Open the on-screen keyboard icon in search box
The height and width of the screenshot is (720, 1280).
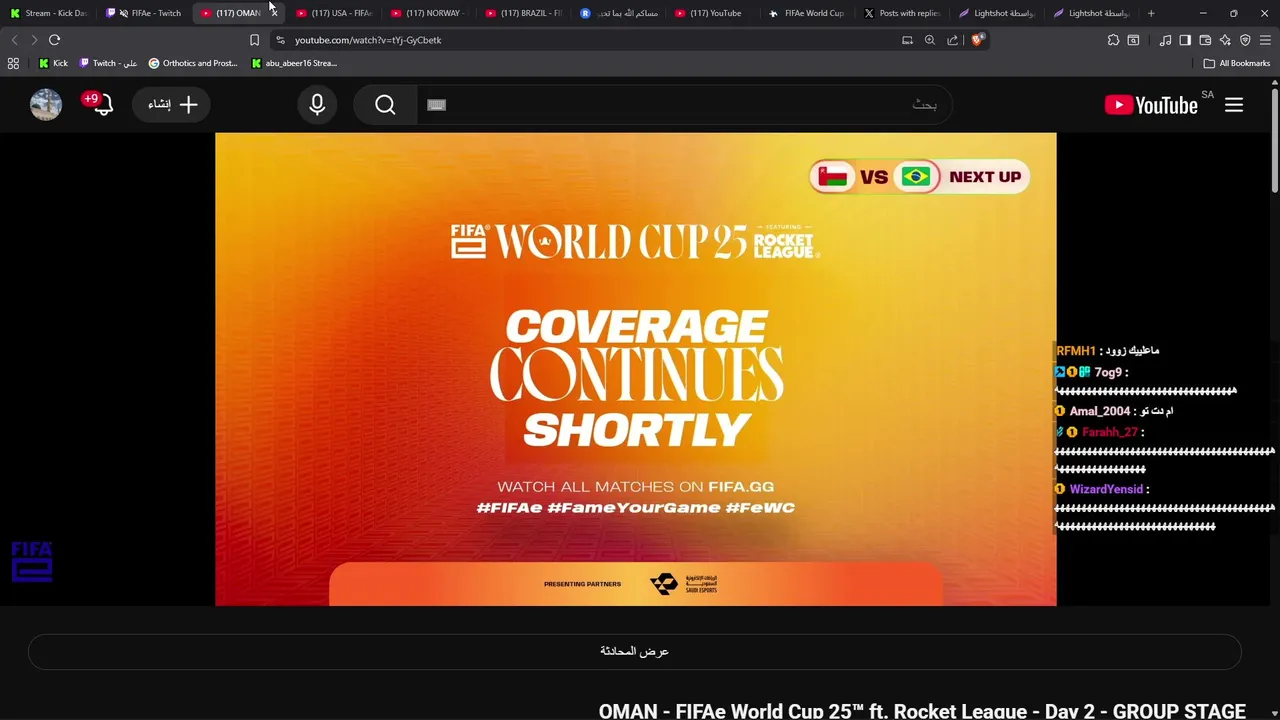(436, 105)
